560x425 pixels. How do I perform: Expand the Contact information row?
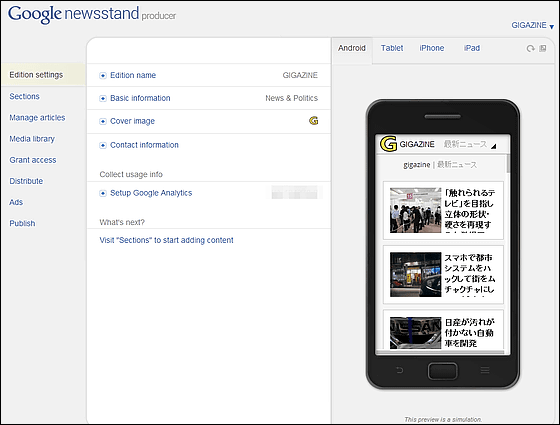click(x=103, y=145)
